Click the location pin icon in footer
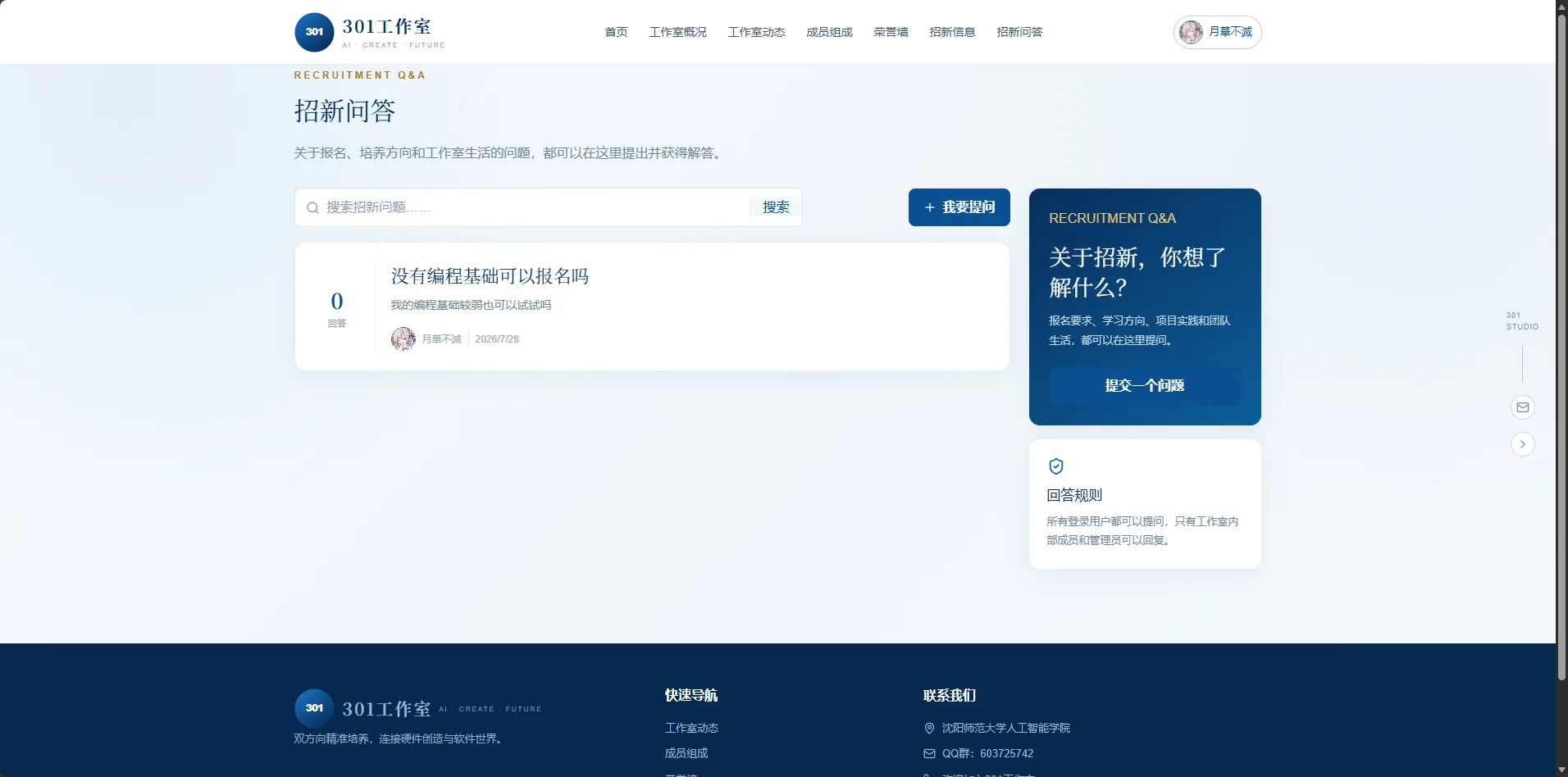 coord(929,728)
